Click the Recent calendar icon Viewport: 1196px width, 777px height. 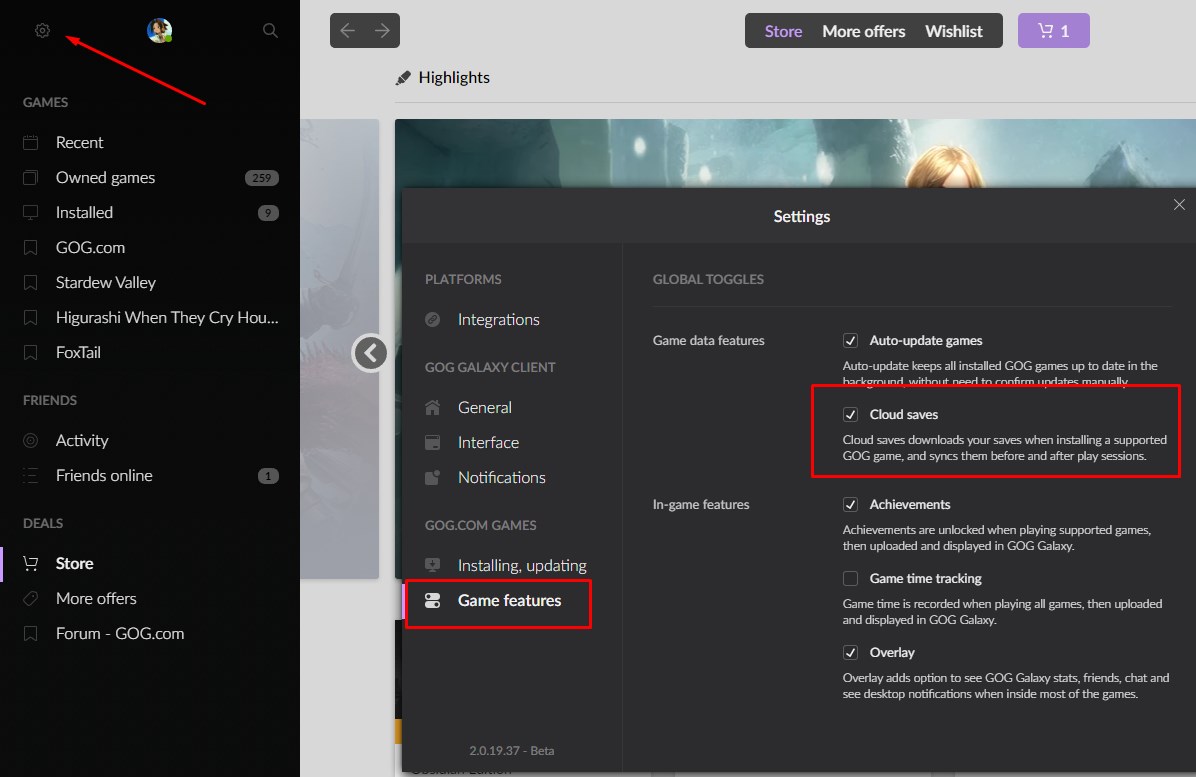point(31,143)
